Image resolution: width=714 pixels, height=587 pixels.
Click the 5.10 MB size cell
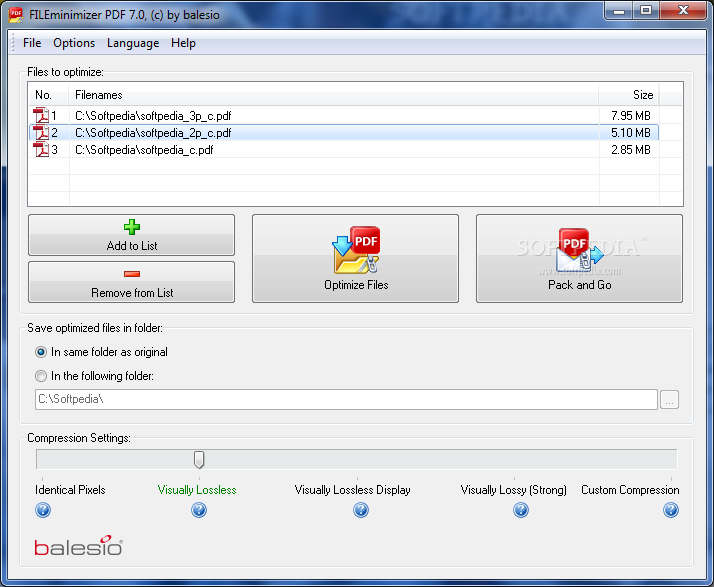[x=631, y=133]
